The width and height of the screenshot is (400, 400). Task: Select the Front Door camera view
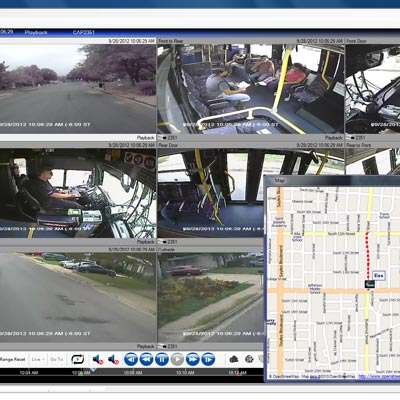point(373,89)
